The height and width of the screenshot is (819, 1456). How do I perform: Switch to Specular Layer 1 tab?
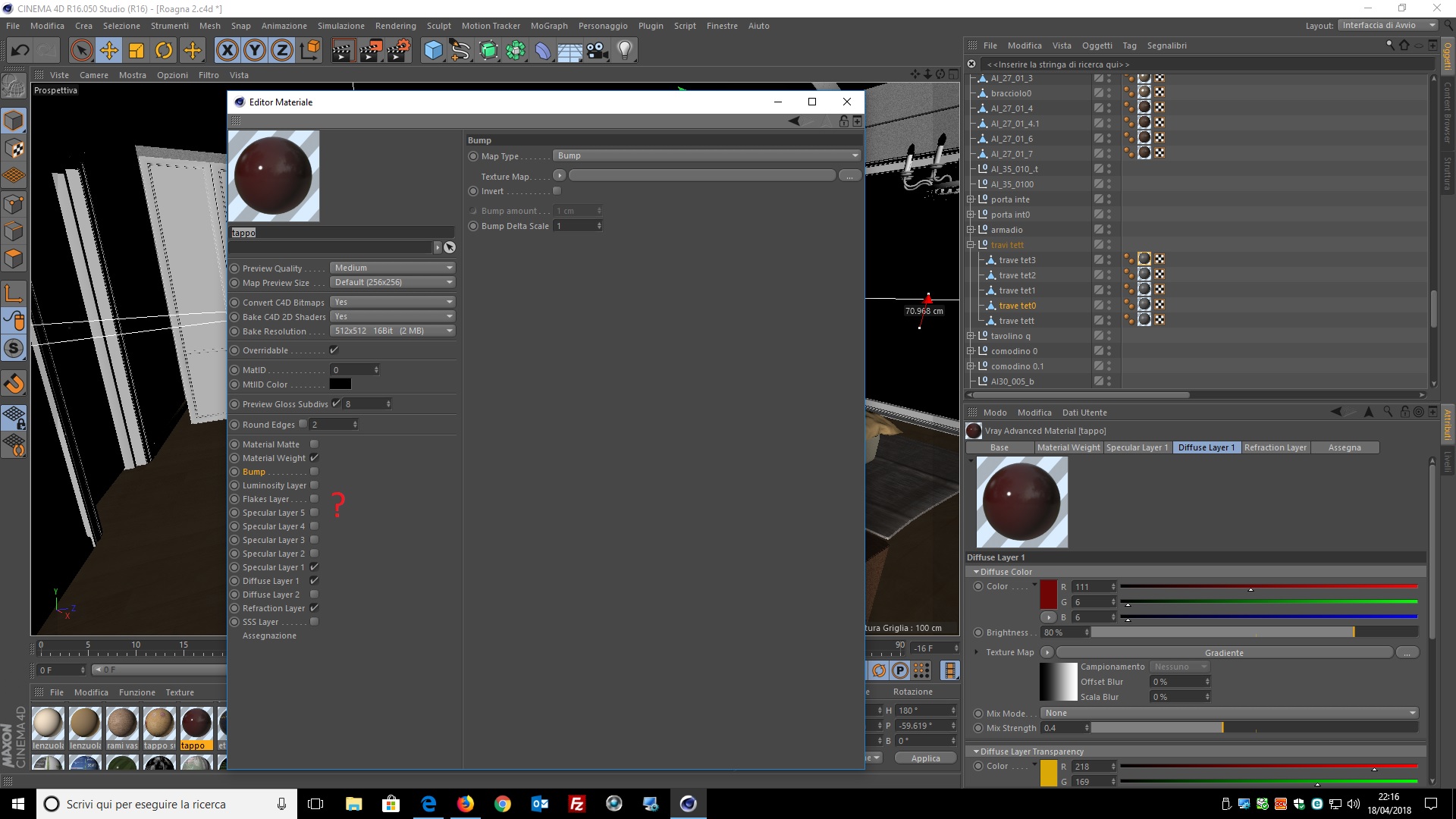(1136, 447)
